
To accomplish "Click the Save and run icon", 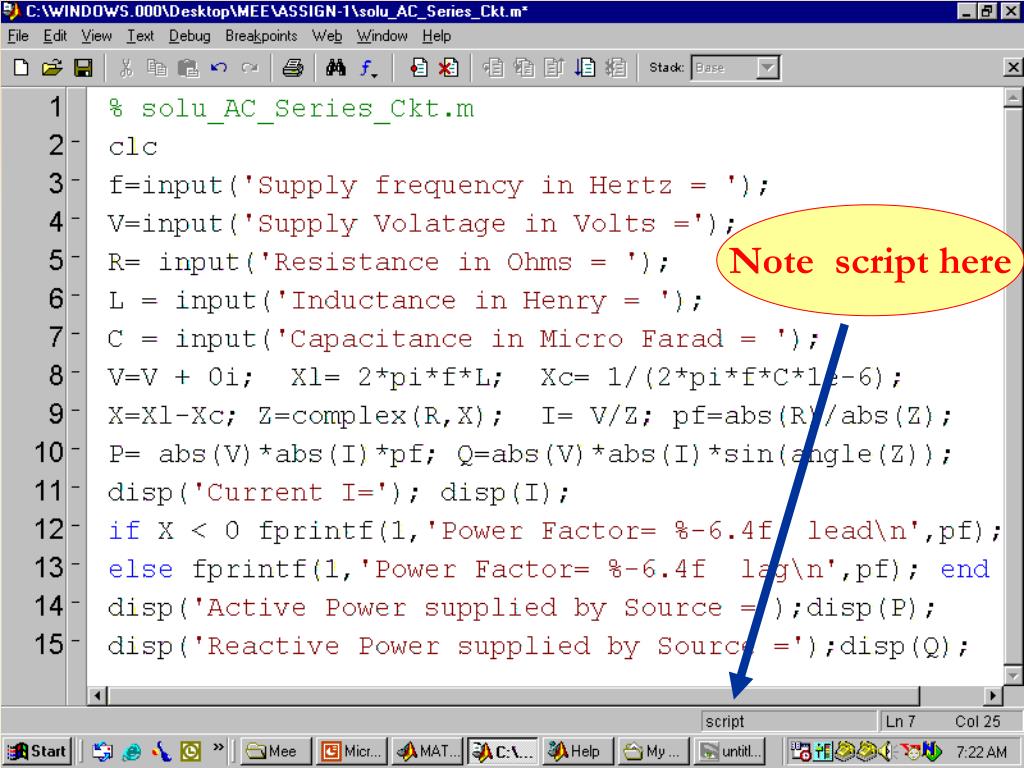I will tap(585, 67).
